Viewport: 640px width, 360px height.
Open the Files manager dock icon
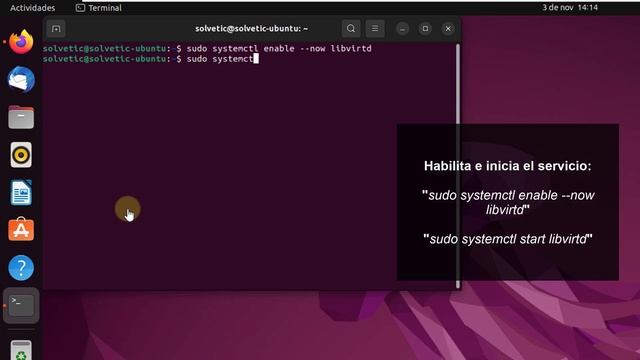pos(21,117)
